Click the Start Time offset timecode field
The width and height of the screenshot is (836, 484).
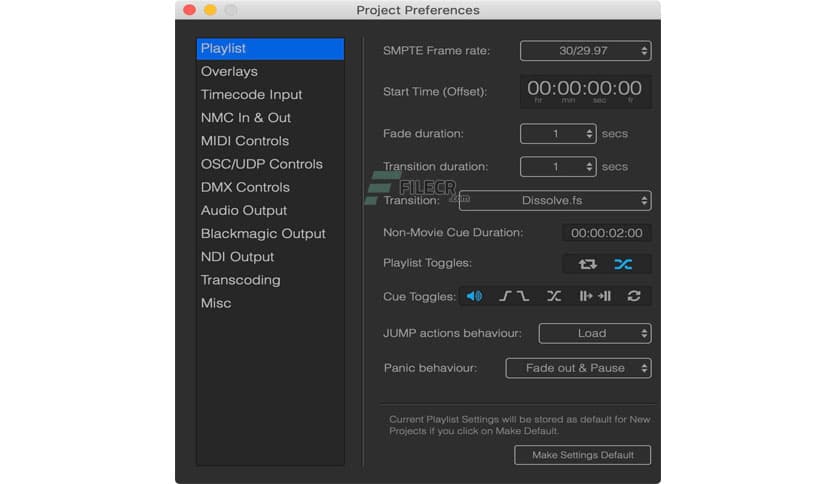[x=585, y=91]
